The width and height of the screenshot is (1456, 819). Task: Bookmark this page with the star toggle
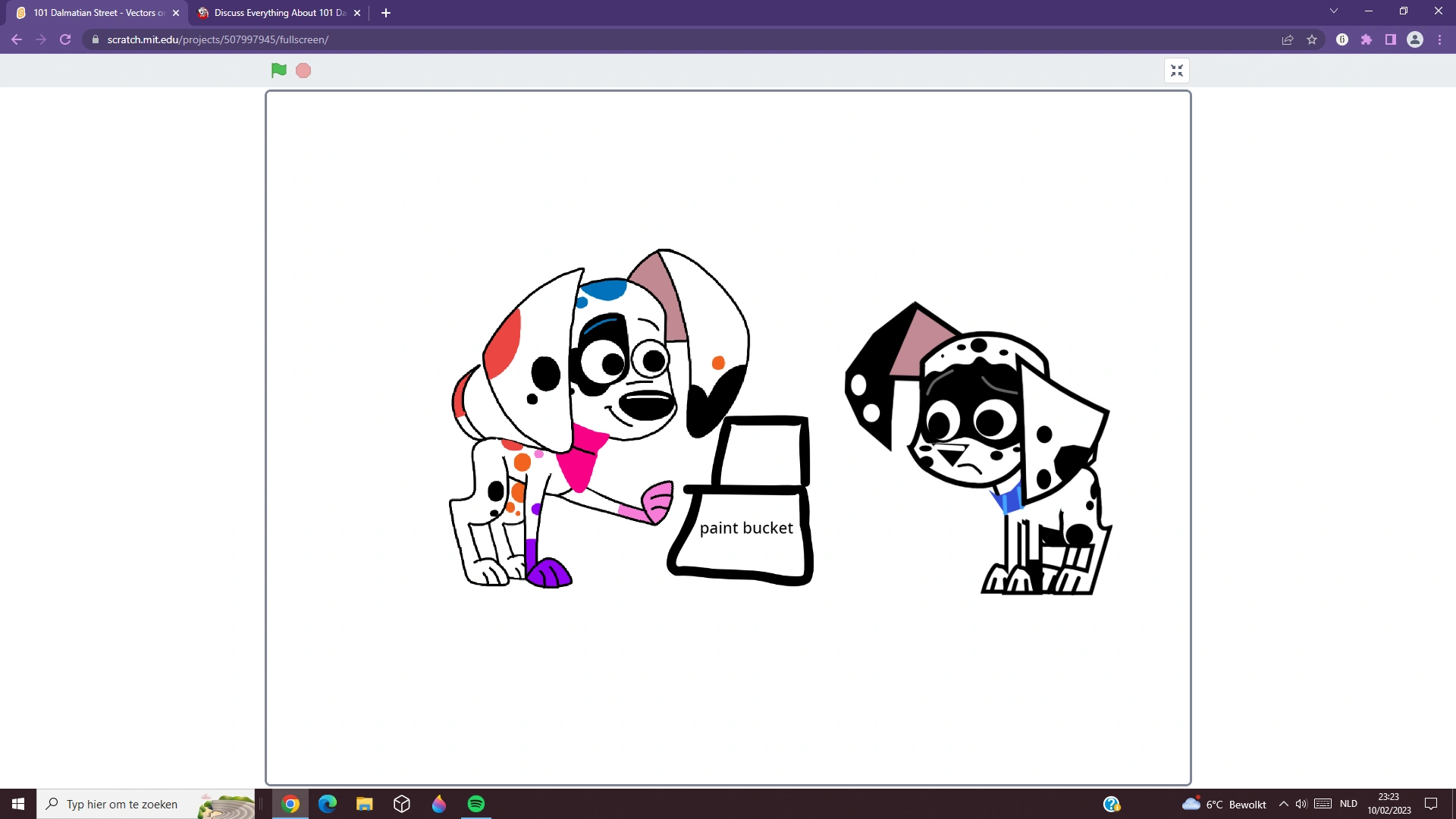point(1312,39)
